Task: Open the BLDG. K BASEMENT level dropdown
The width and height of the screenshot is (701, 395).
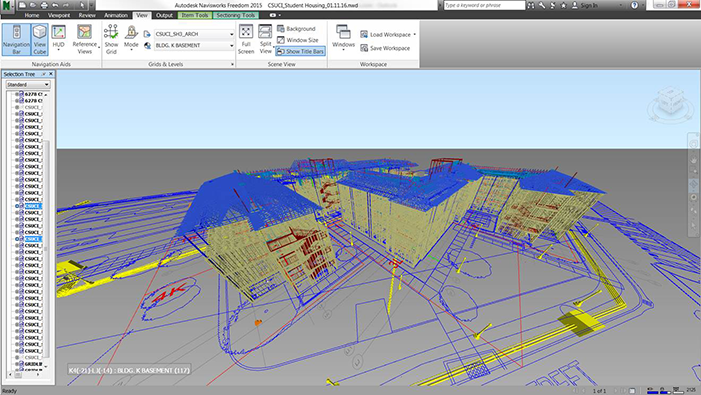Action: coord(194,46)
